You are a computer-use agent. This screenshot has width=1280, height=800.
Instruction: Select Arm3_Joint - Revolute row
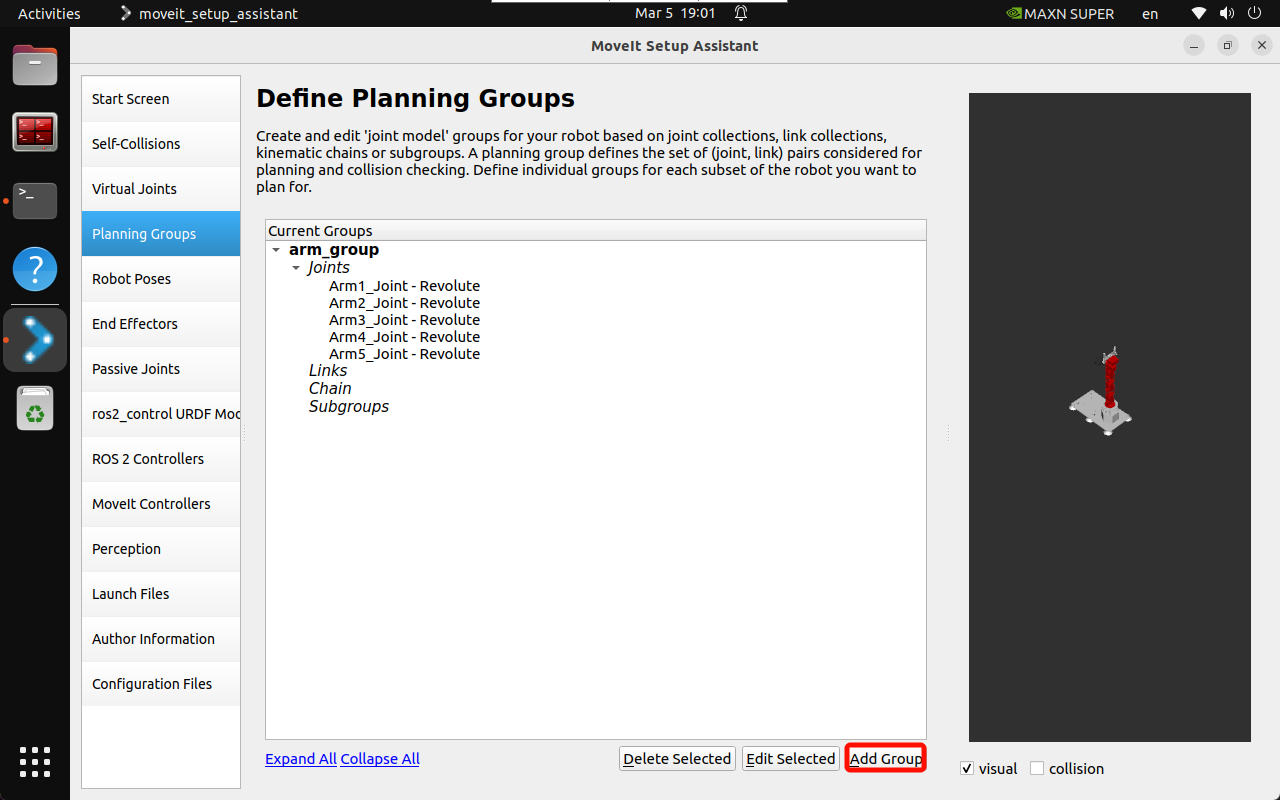(x=404, y=320)
